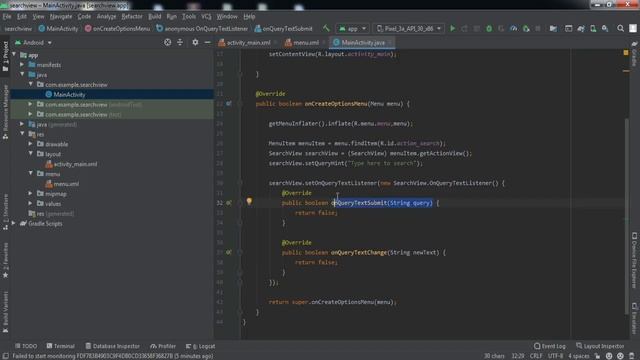
Task: Click the override gutter icon on line 32
Action: [229, 203]
